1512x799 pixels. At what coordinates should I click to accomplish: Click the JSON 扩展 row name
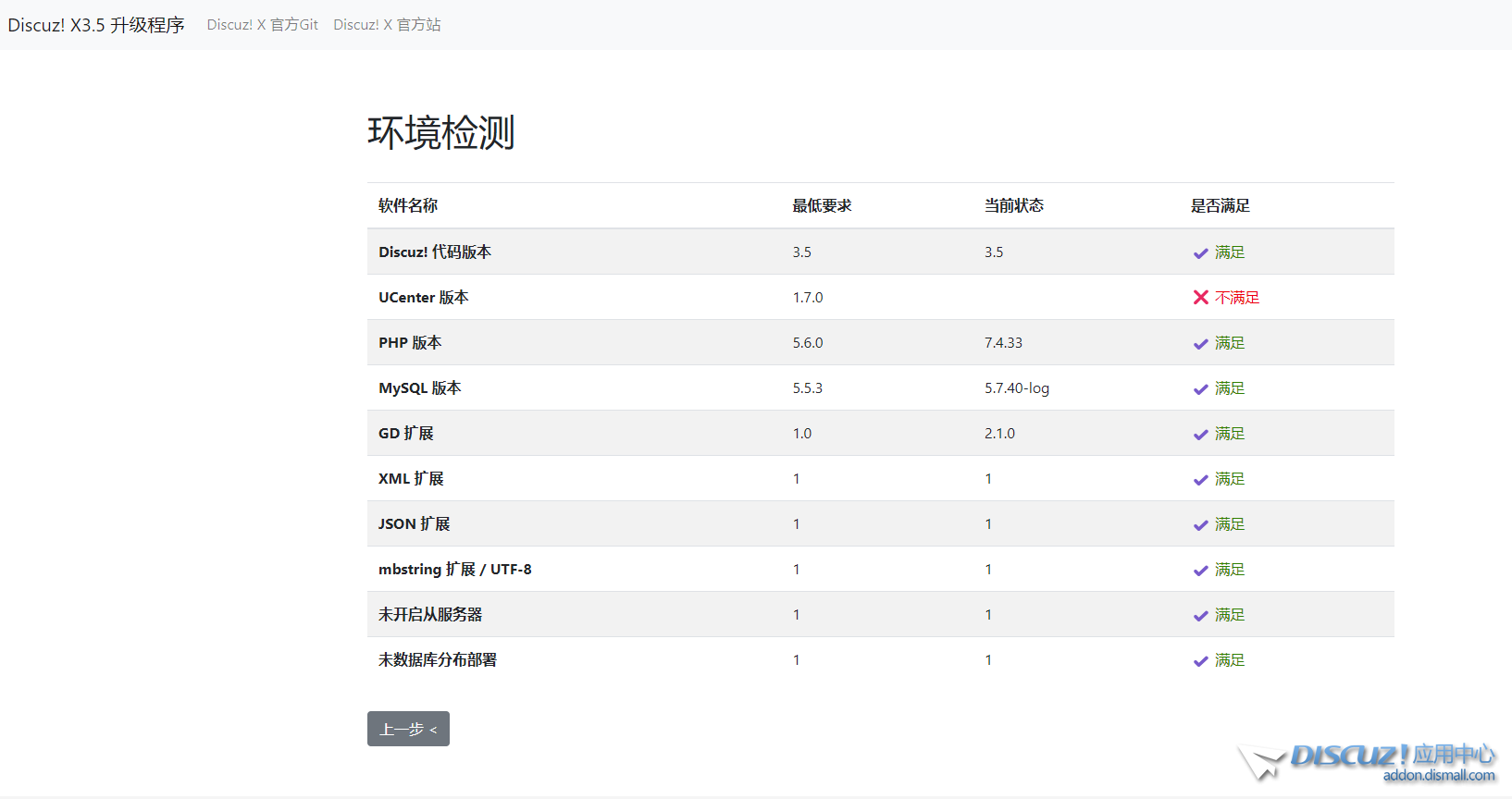(x=415, y=523)
